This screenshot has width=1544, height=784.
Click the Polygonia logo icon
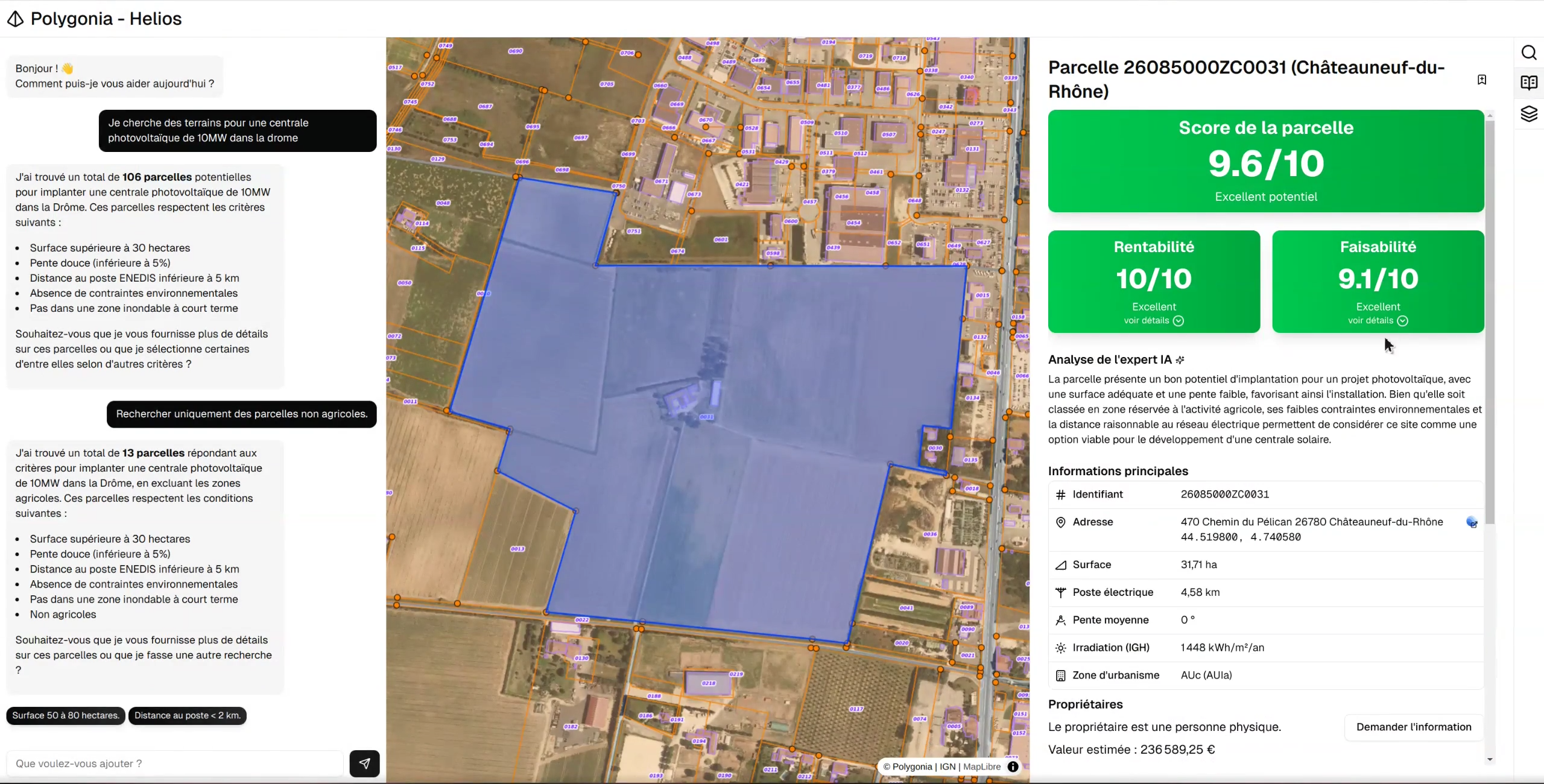(x=16, y=19)
